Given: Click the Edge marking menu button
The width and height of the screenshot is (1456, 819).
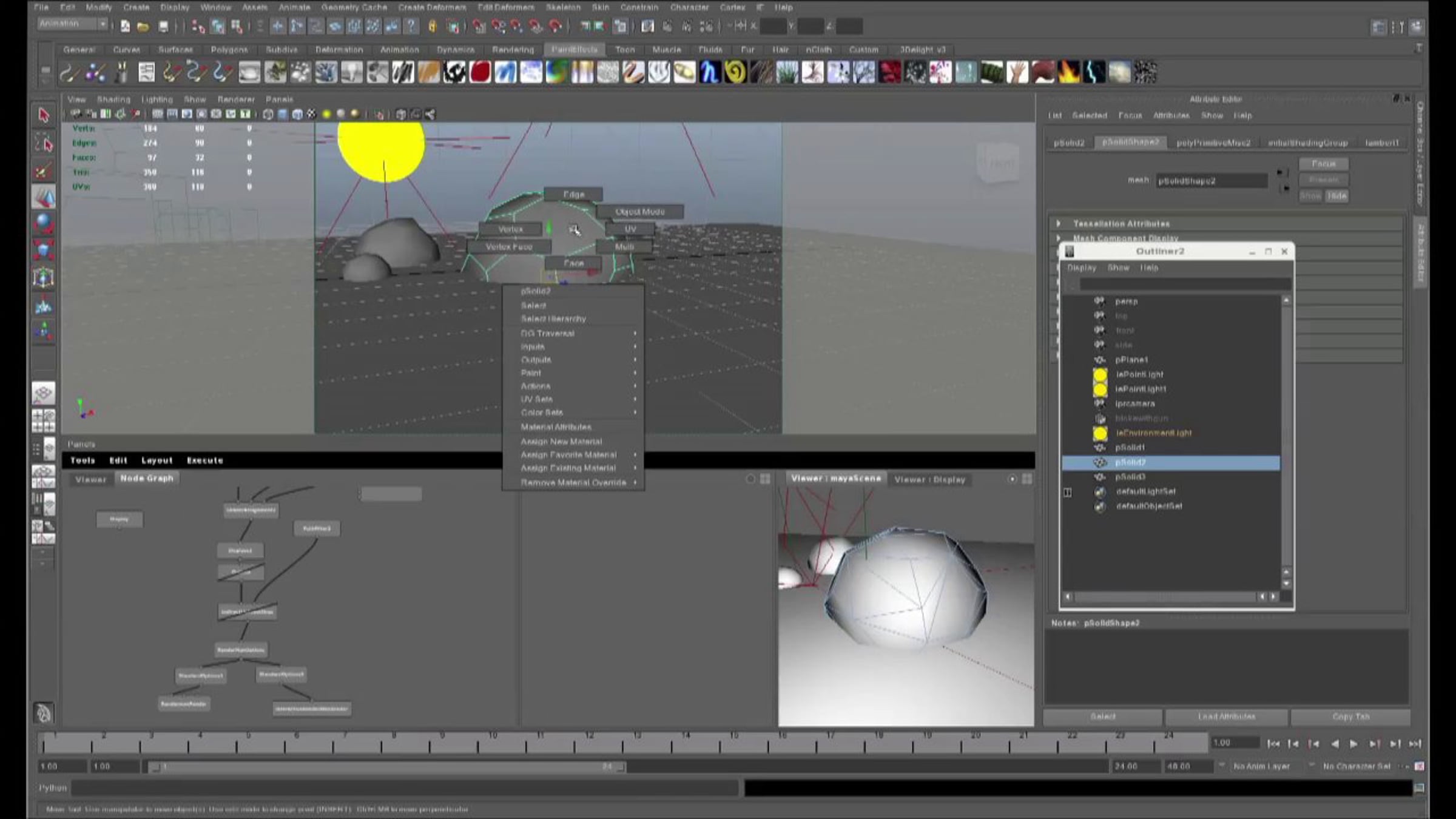Looking at the screenshot, I should (x=573, y=195).
